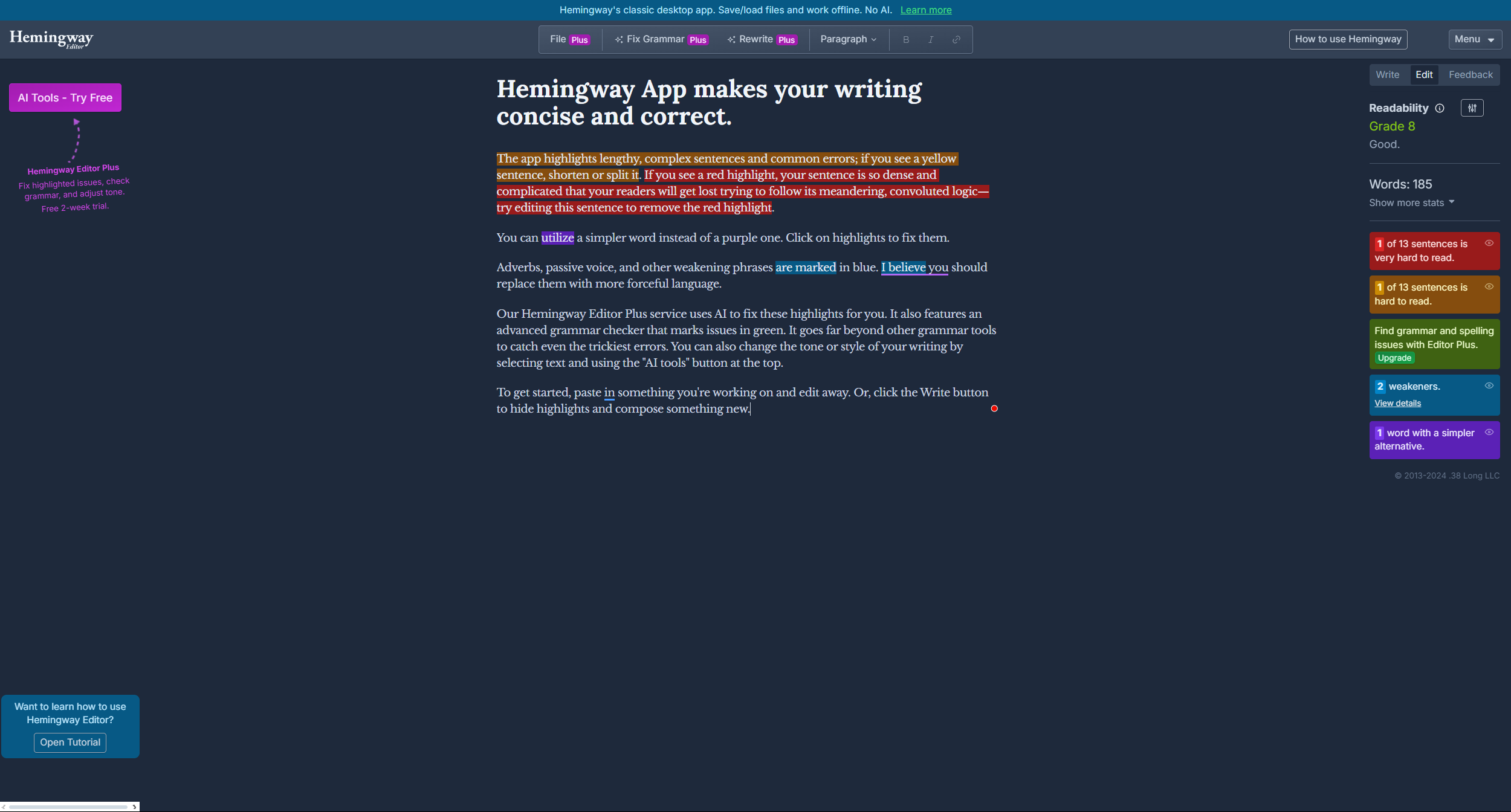Click the File Plus menu item
The image size is (1511, 812).
point(568,39)
